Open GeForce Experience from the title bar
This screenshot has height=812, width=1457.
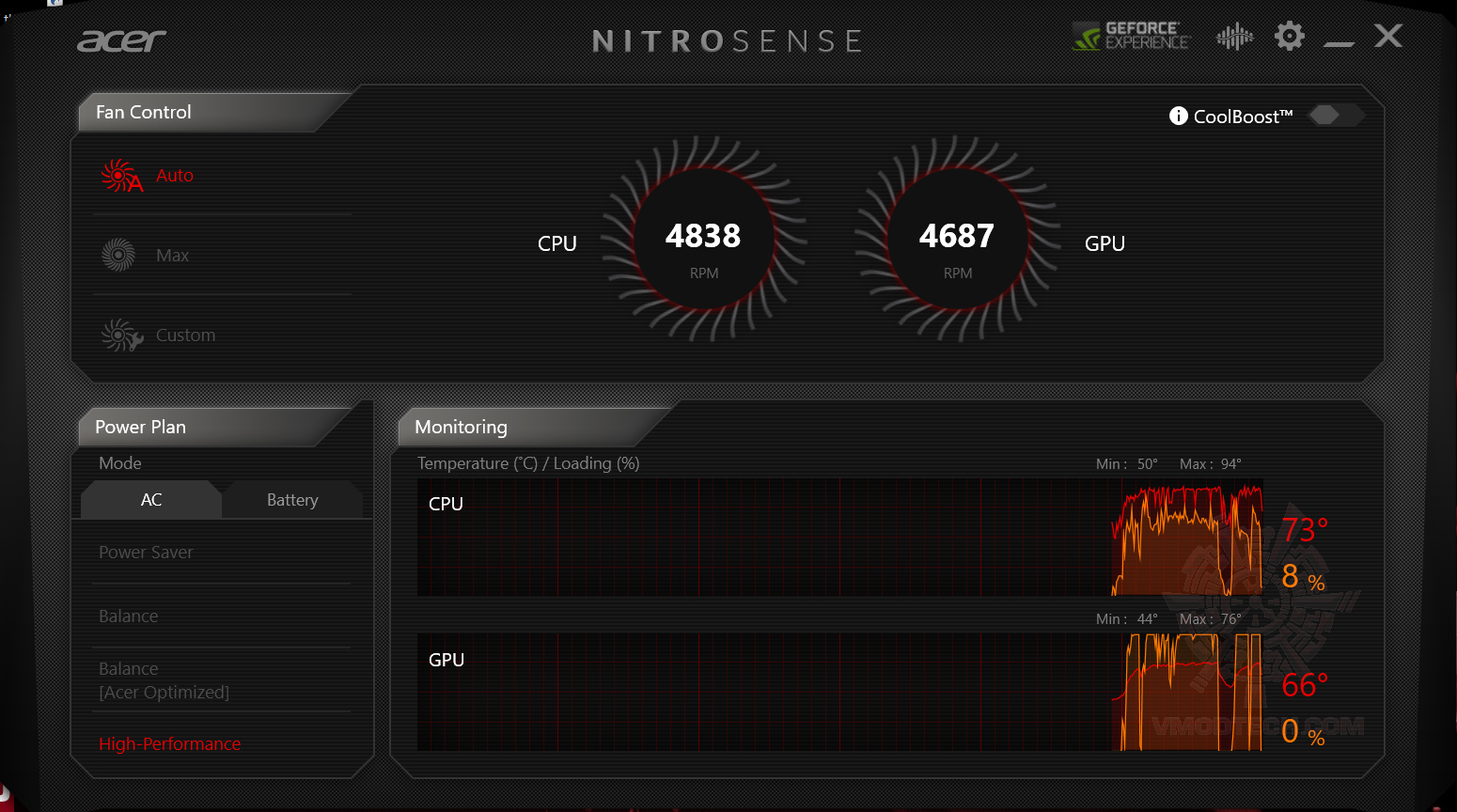[1132, 36]
